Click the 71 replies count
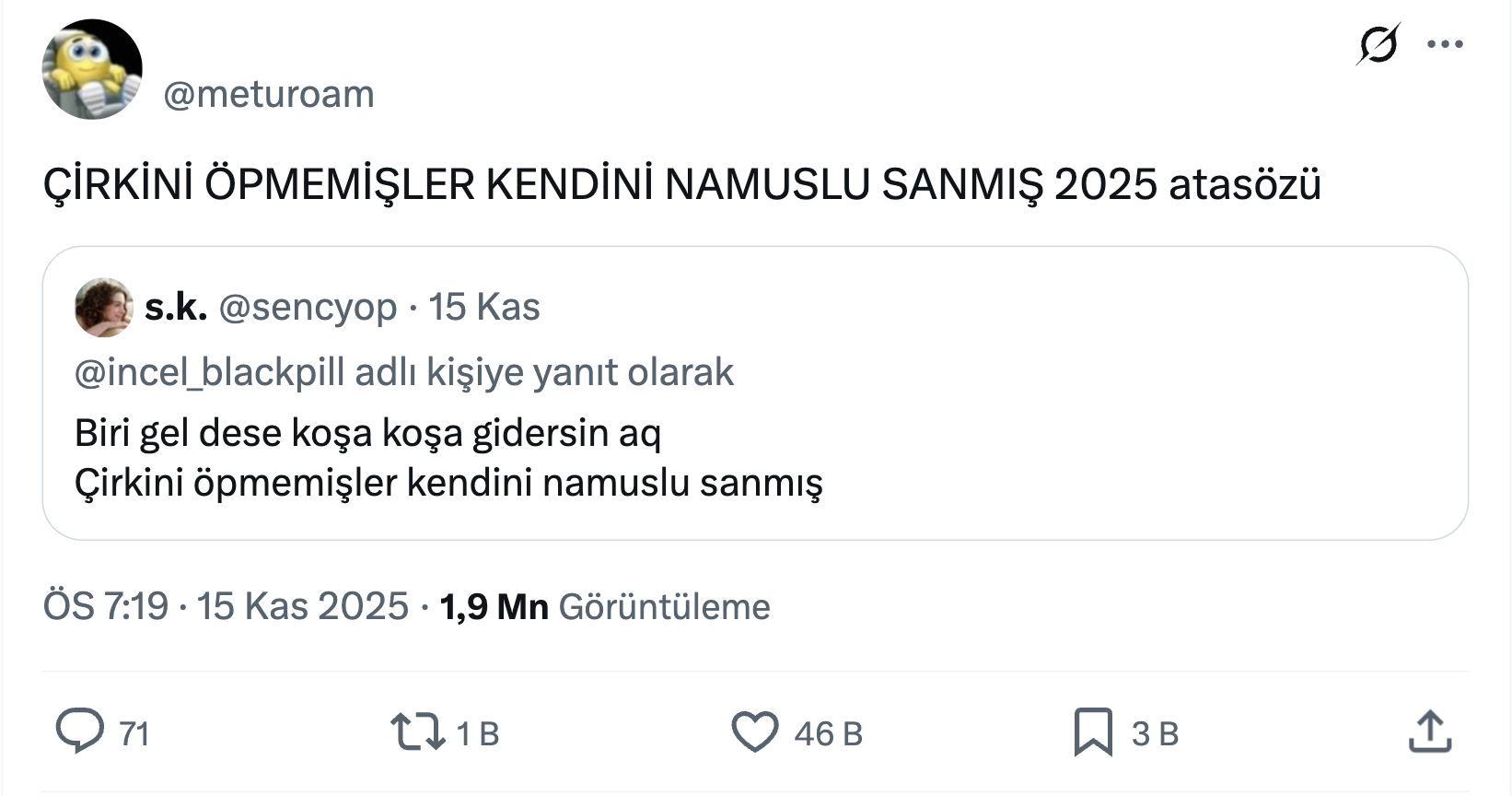This screenshot has width=1512, height=796. click(x=134, y=733)
